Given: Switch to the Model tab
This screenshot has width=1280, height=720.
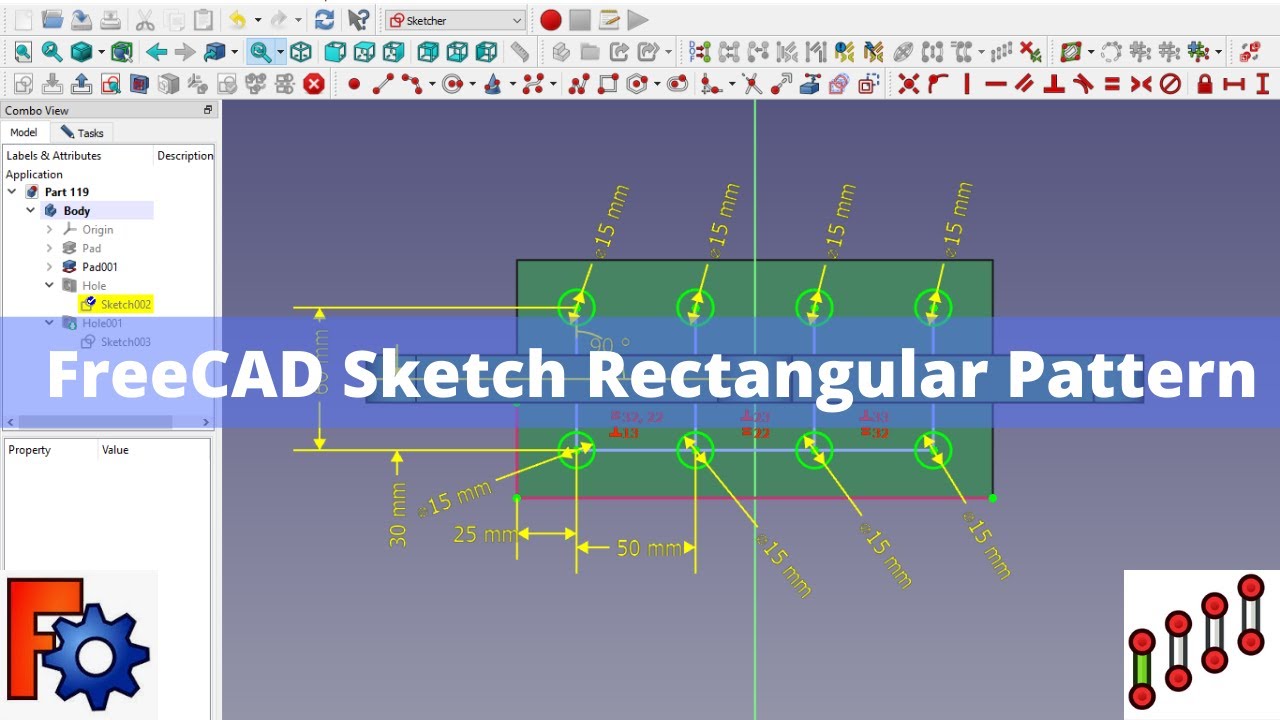Looking at the screenshot, I should pyautogui.click(x=23, y=132).
